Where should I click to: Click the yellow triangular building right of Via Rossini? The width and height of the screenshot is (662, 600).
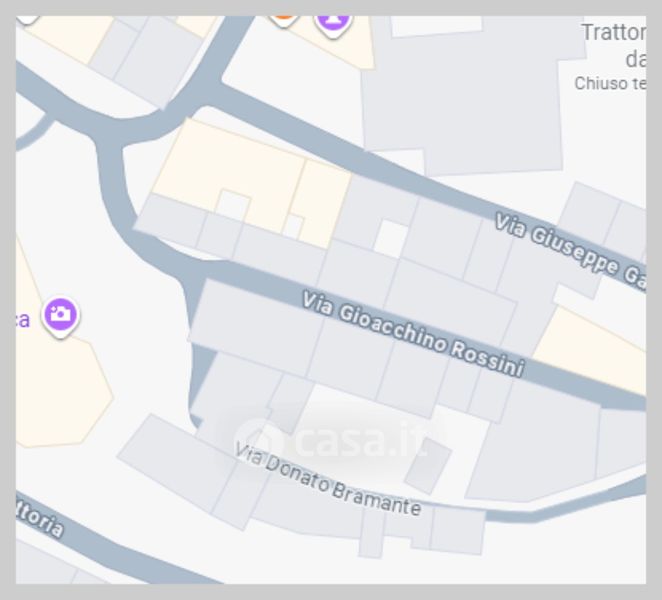tap(591, 348)
